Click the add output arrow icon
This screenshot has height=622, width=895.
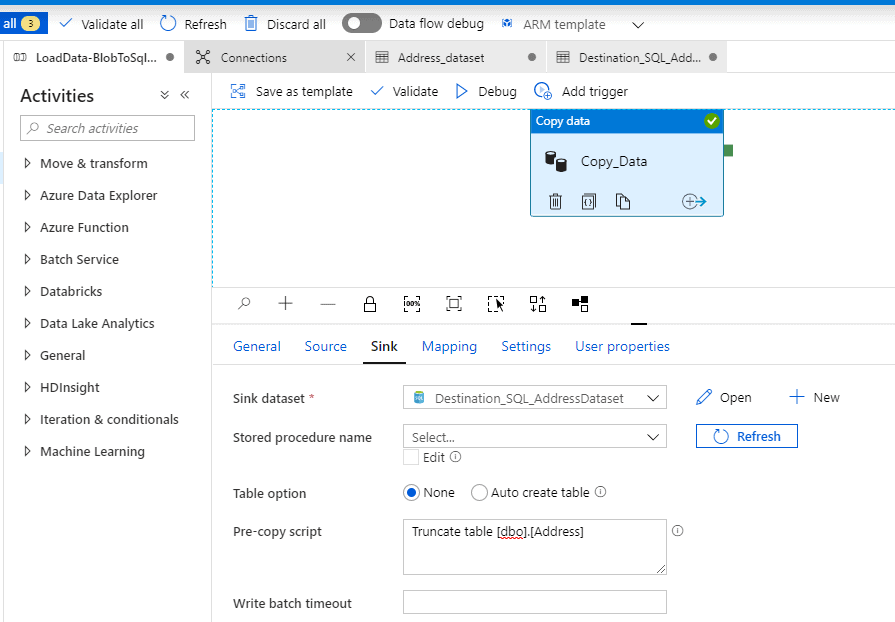tap(694, 202)
